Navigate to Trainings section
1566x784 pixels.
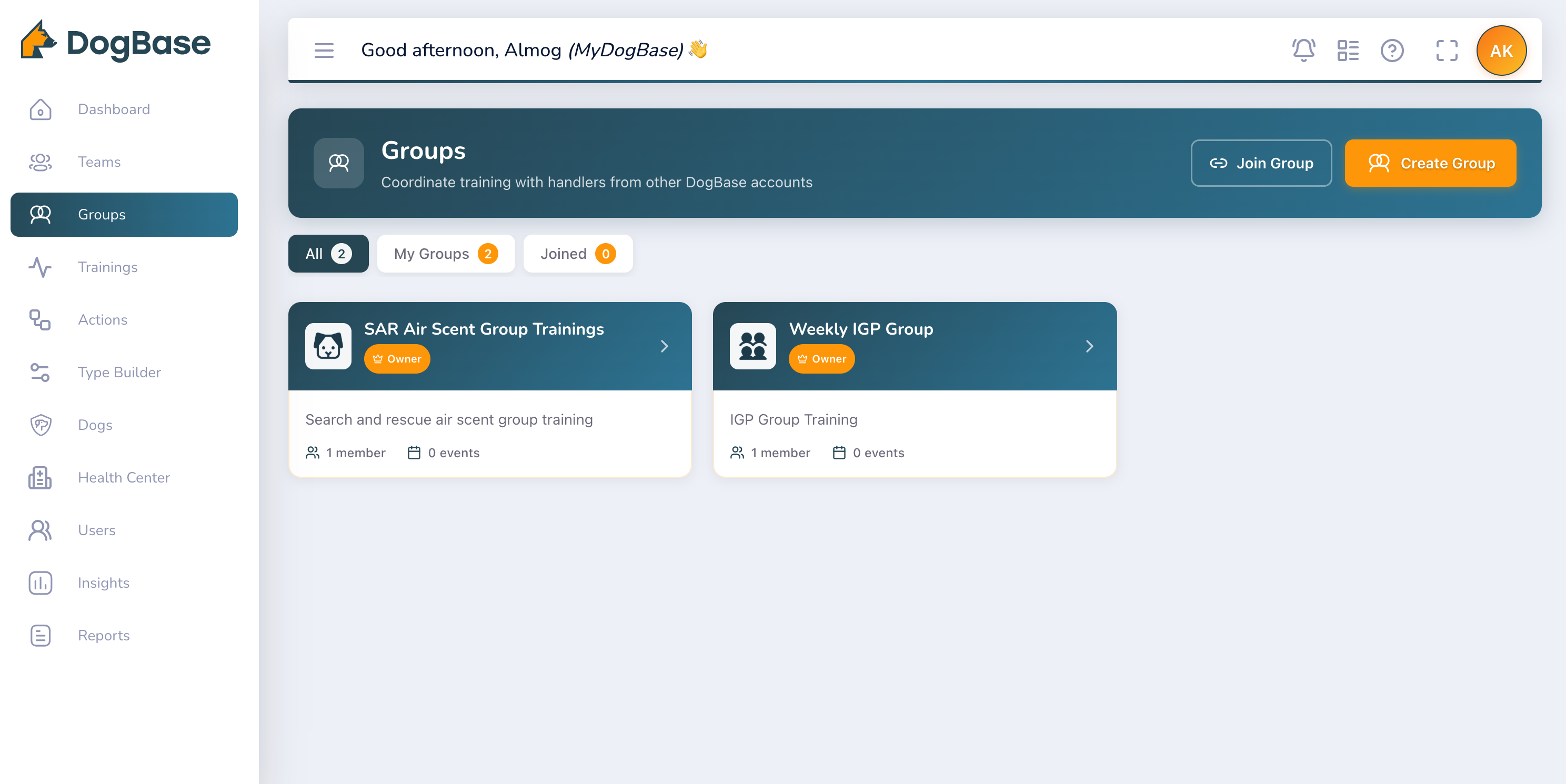coord(107,267)
